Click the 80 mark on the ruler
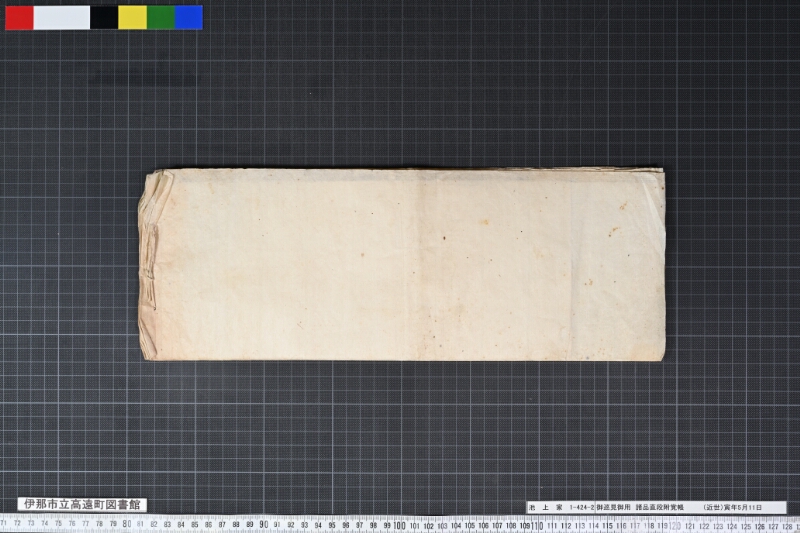800x533 pixels. pyautogui.click(x=127, y=524)
